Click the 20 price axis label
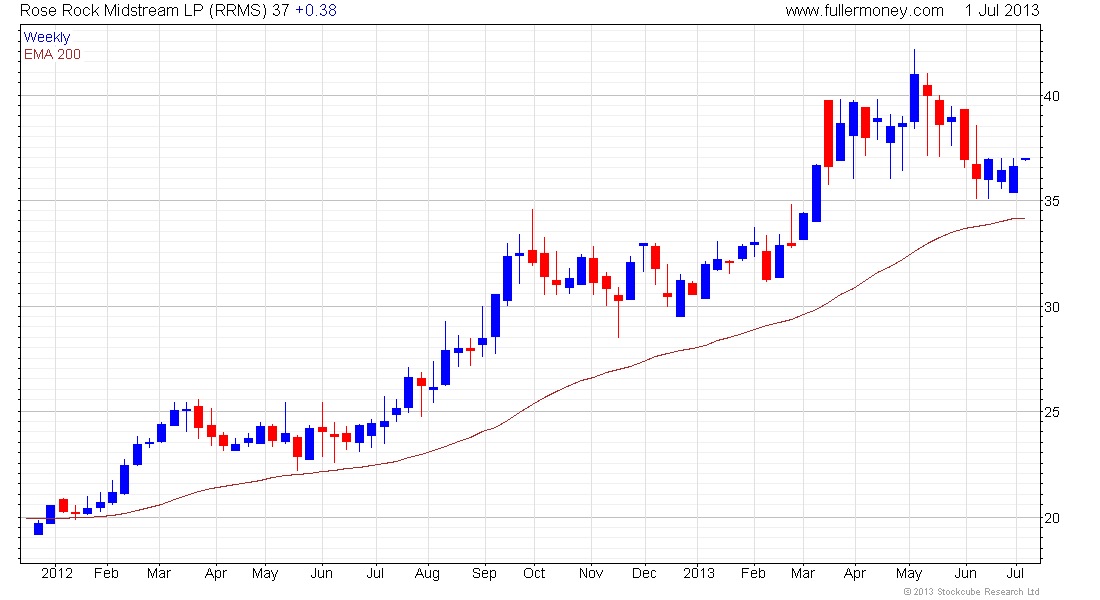The image size is (1100, 600). coord(1052,518)
